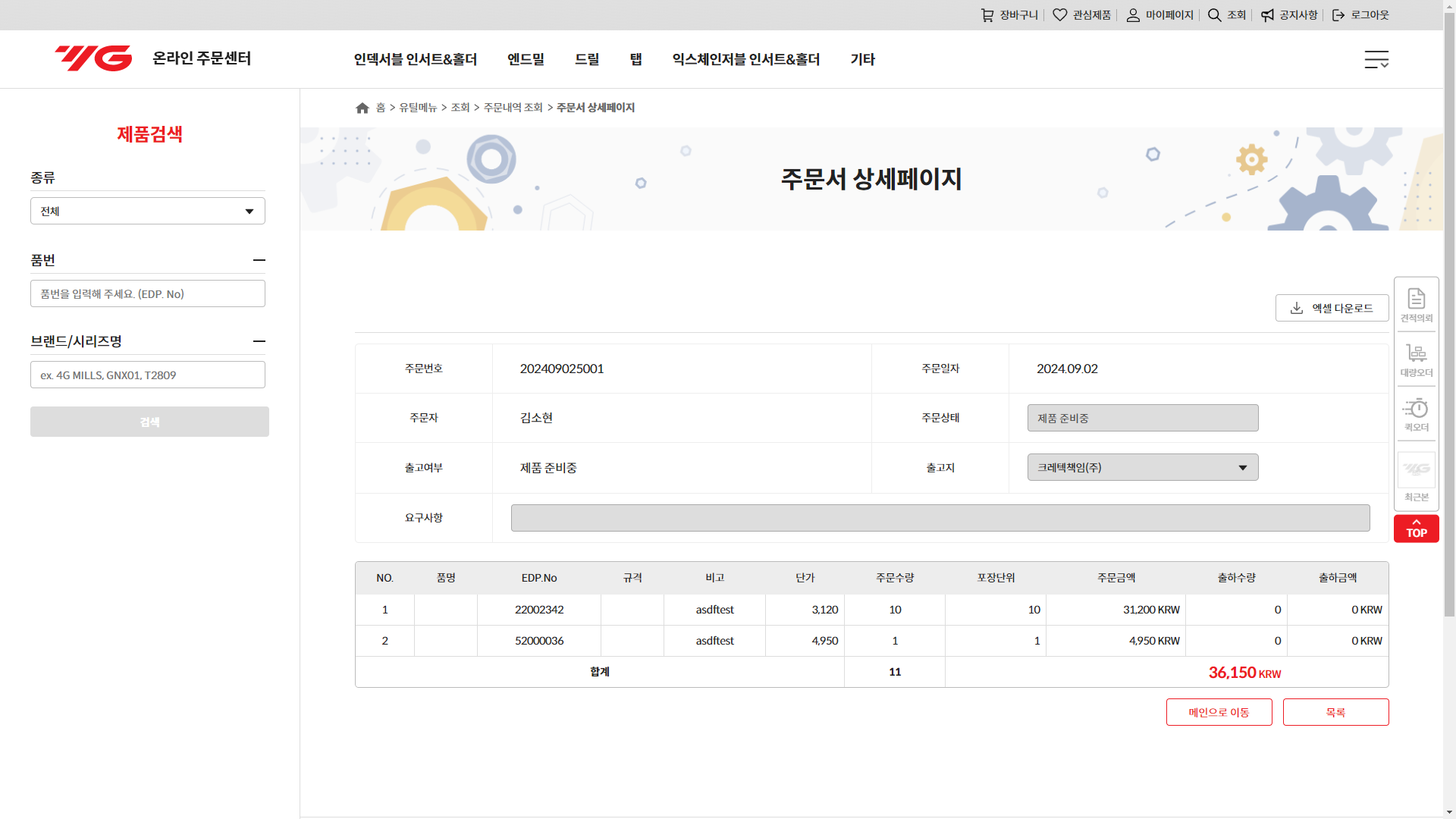
Task: Open 인덱서블 인서트&홀더 menu
Action: 415,59
